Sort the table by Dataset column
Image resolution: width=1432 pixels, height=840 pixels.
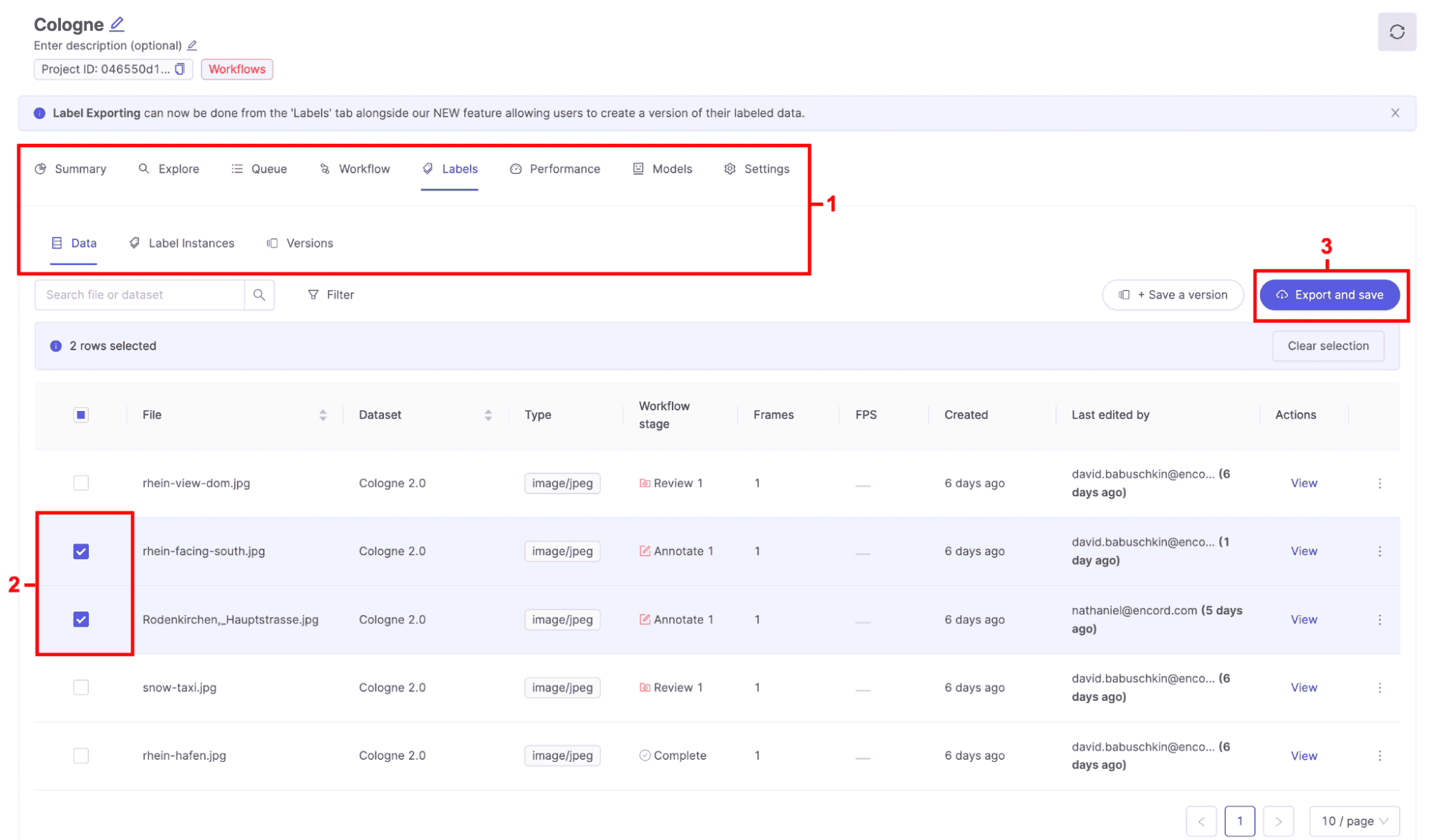click(488, 415)
